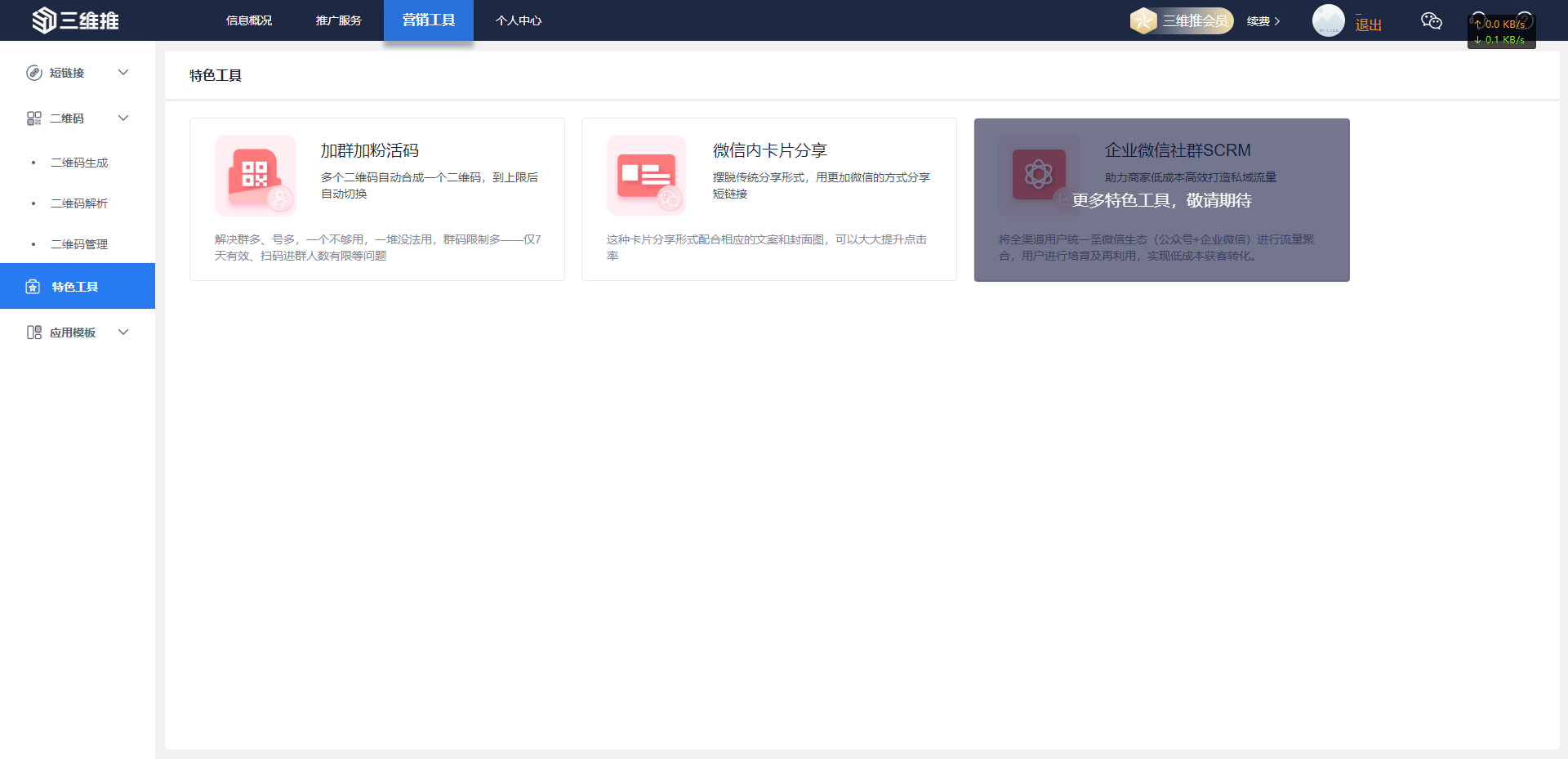Open the 个人中心 nav tab
The height and width of the screenshot is (759, 1568).
pyautogui.click(x=519, y=20)
